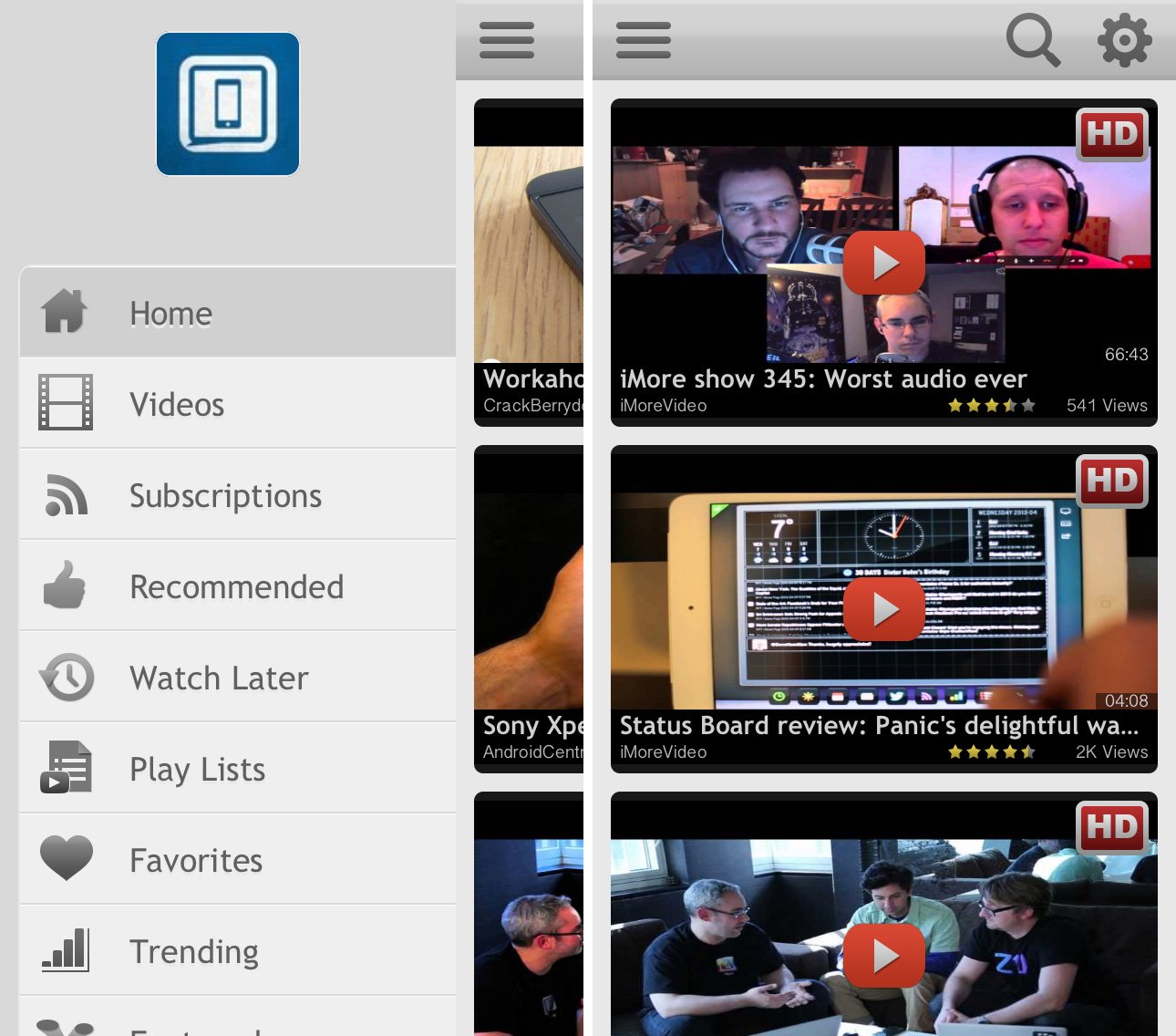The width and height of the screenshot is (1176, 1036).
Task: Open the iMoreVideo channel under iMore show 345
Action: (664, 406)
